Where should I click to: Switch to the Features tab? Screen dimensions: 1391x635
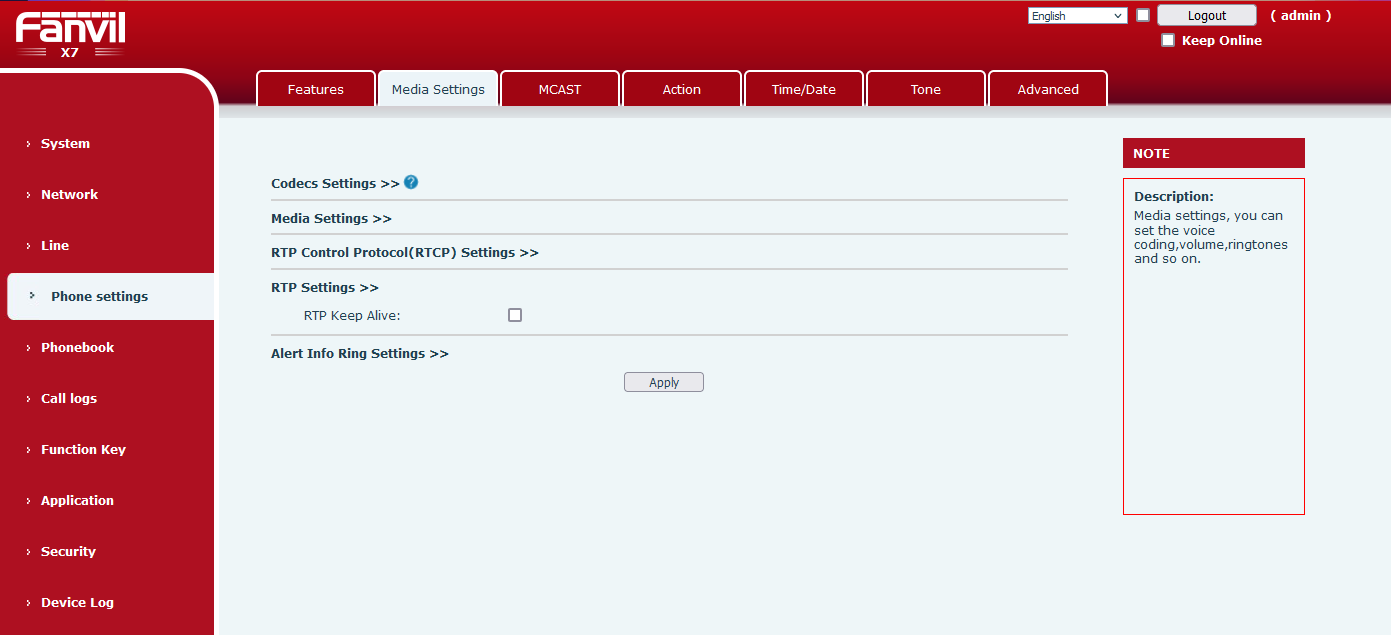tap(316, 89)
